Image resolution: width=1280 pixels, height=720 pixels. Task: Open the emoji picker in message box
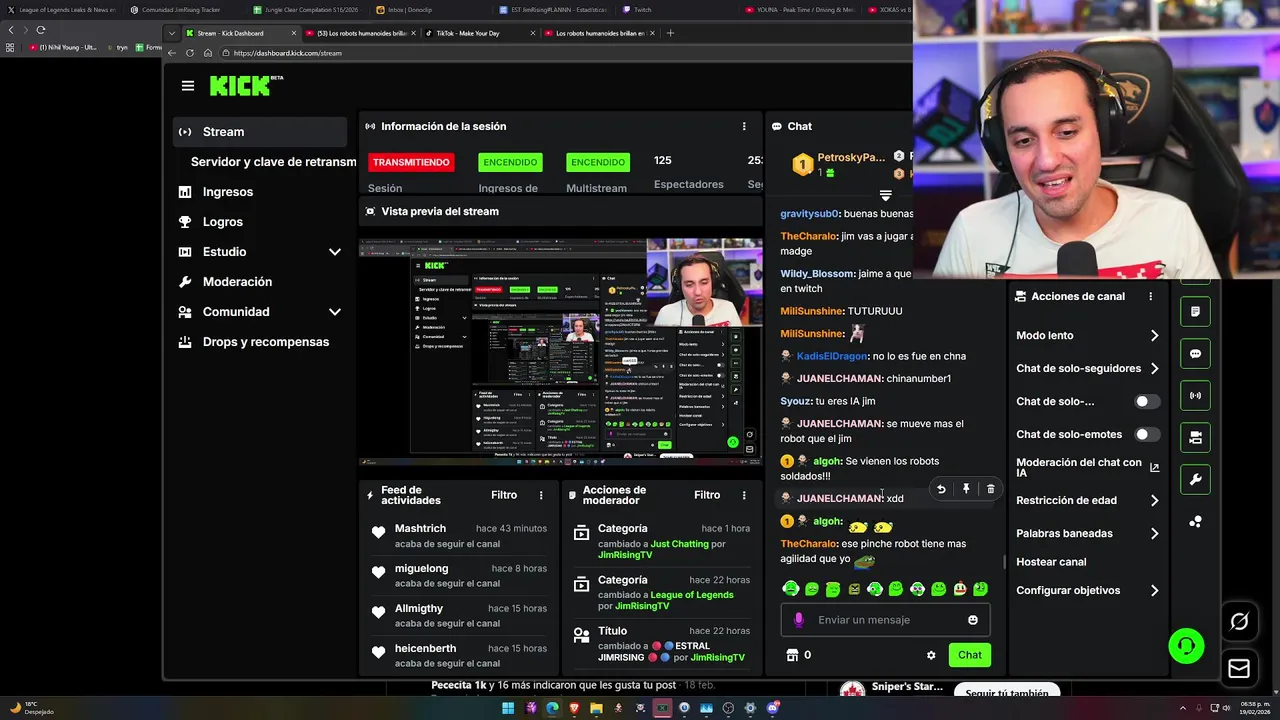point(973,620)
